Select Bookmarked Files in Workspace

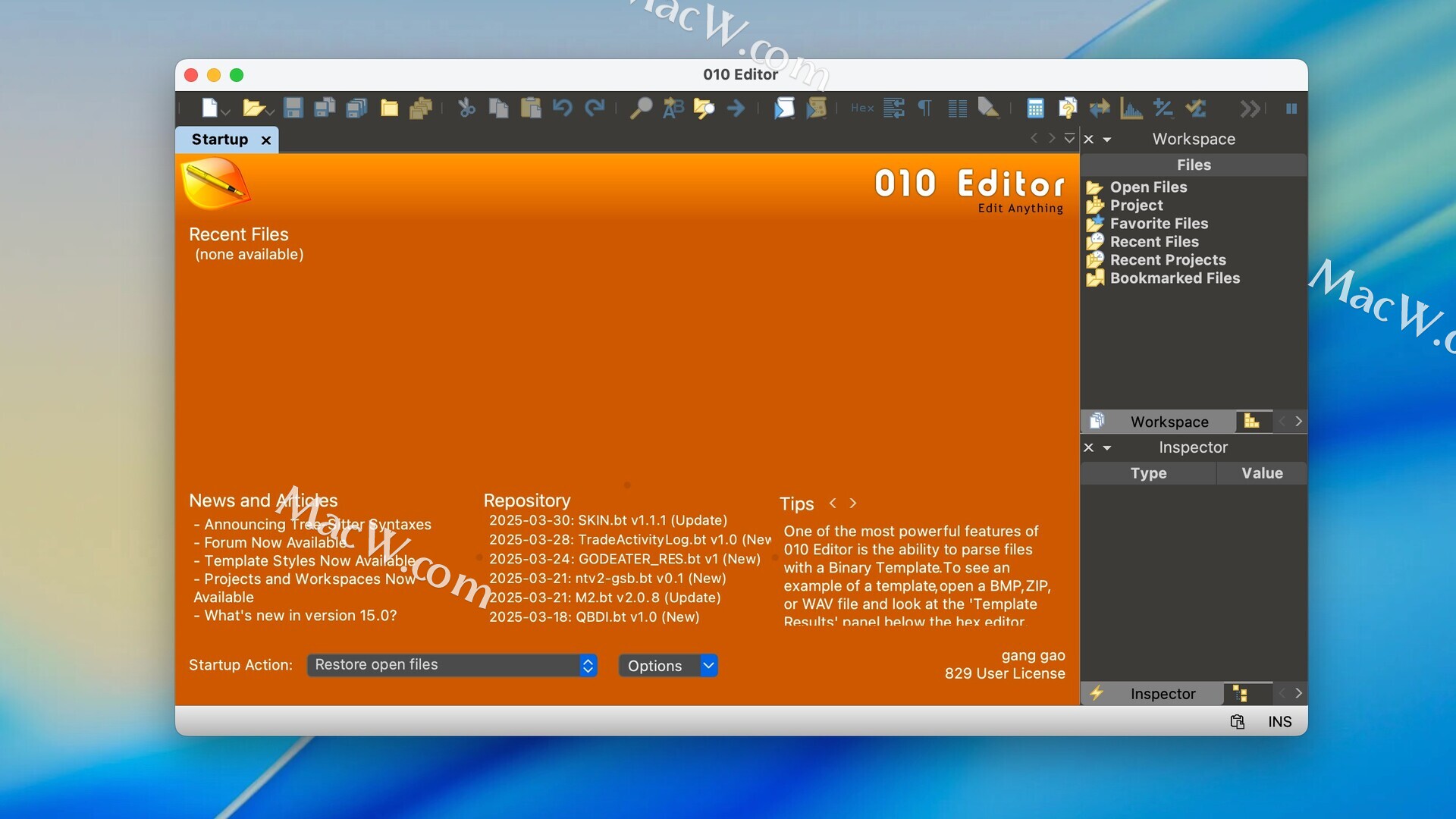coord(1175,278)
